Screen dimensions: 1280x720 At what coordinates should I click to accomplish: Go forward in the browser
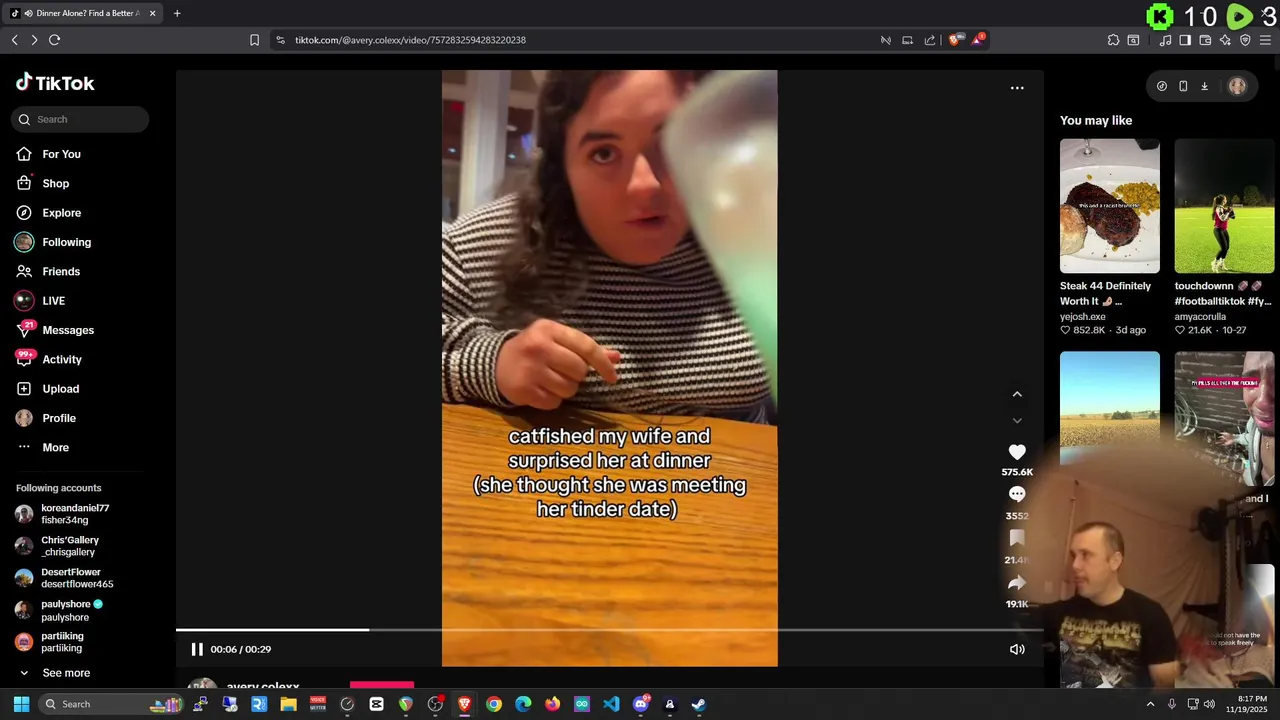[34, 40]
